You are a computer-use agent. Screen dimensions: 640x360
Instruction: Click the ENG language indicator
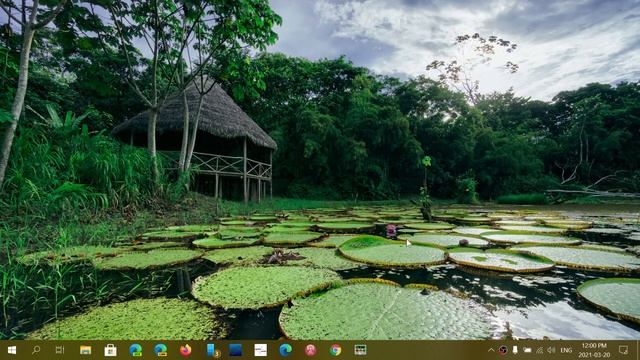566,350
